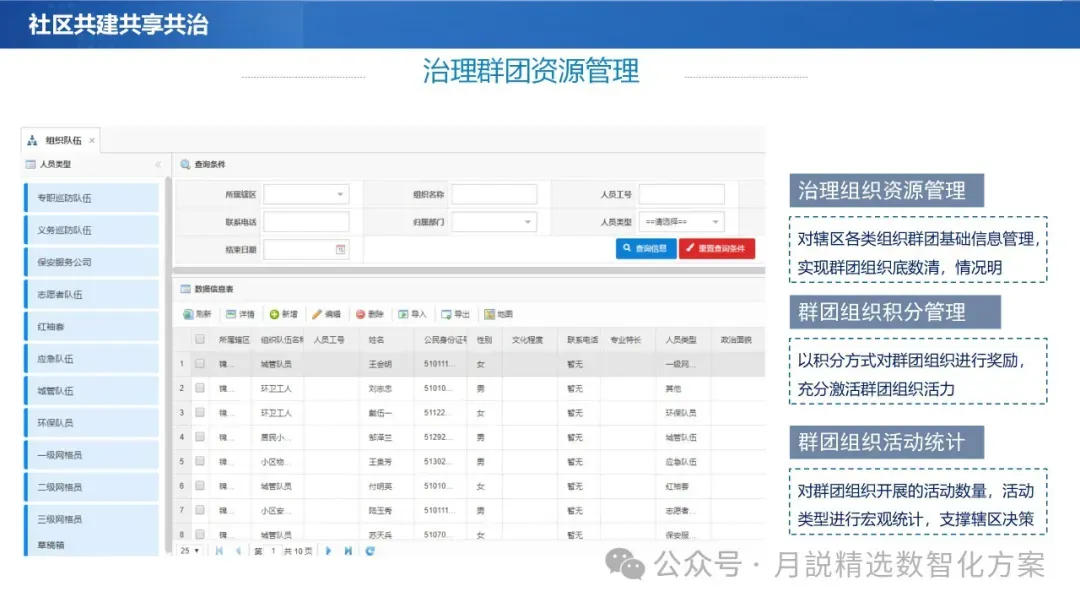Image resolution: width=1080 pixels, height=608 pixels.
Task: Check the row for 王贵芳
Action: click(x=200, y=461)
